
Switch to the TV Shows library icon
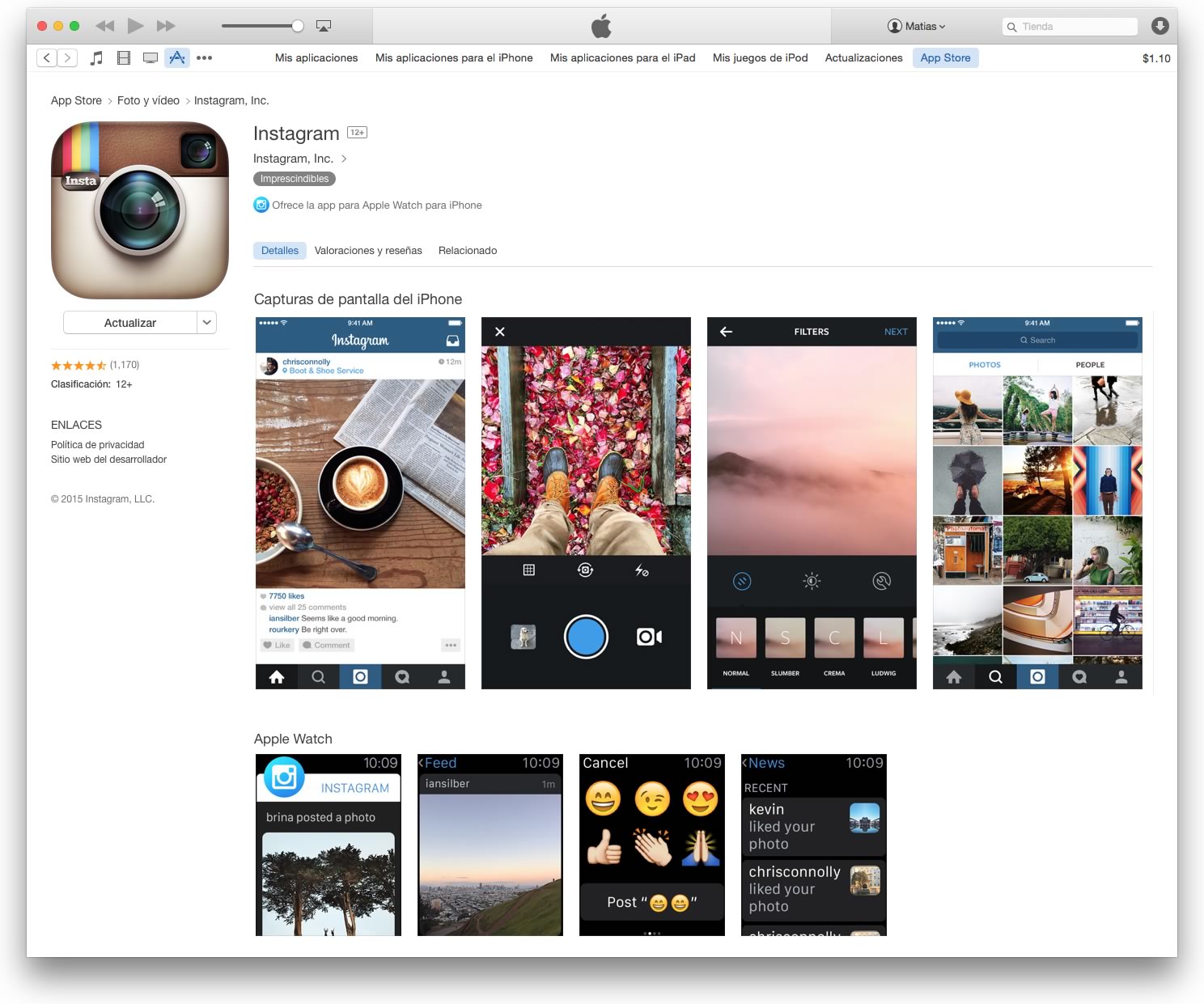point(150,57)
